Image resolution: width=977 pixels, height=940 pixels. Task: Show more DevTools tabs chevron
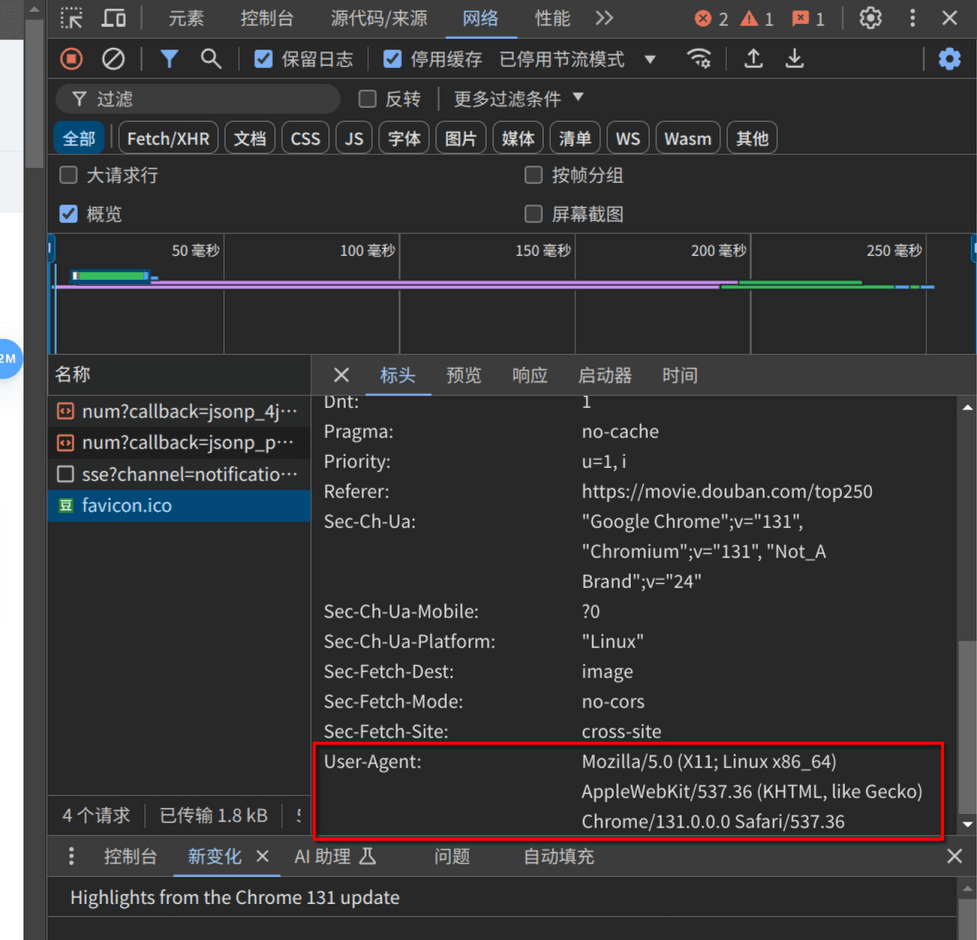pyautogui.click(x=604, y=18)
